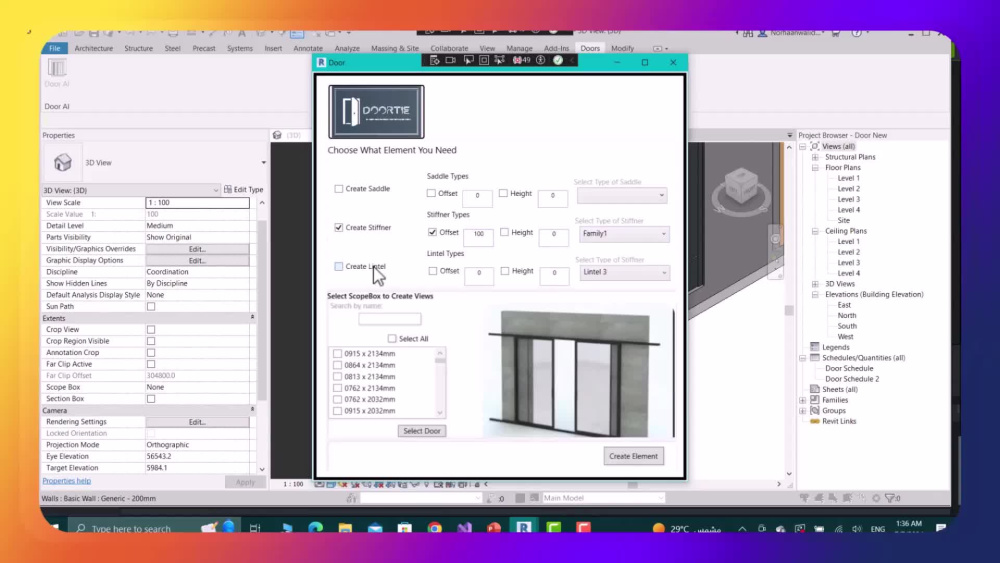1000x563 pixels.
Task: Expand 3D Views in Project Browser
Action: (815, 284)
